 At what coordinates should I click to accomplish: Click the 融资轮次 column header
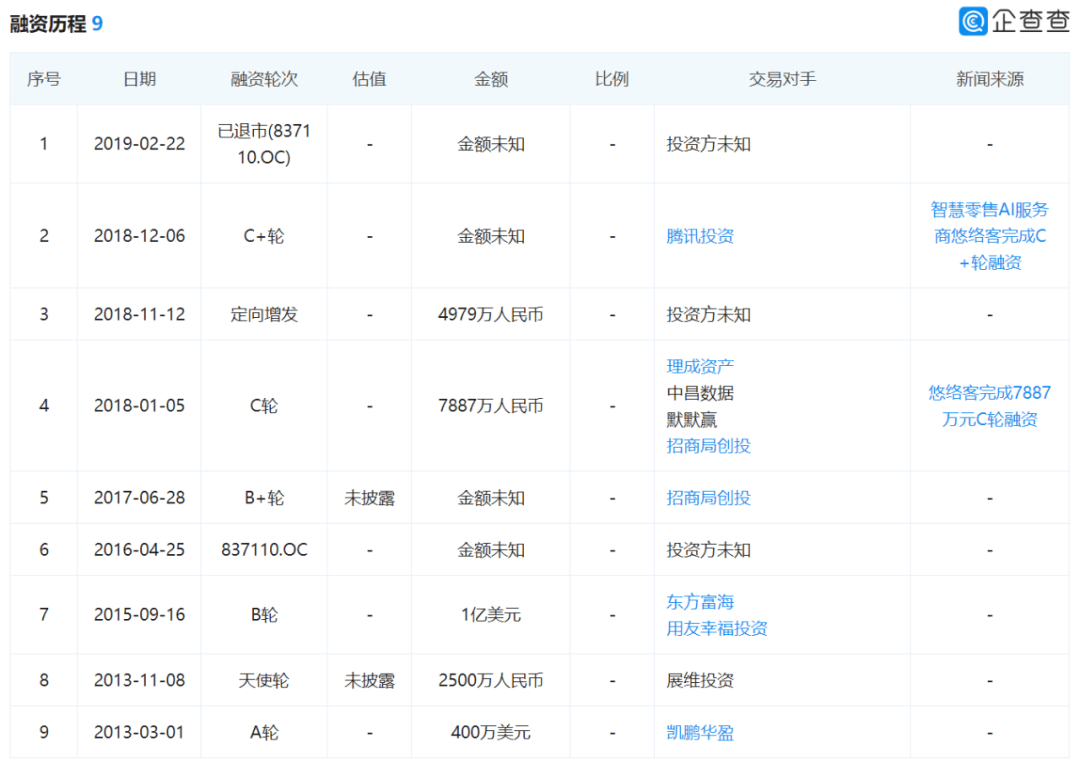(x=264, y=79)
